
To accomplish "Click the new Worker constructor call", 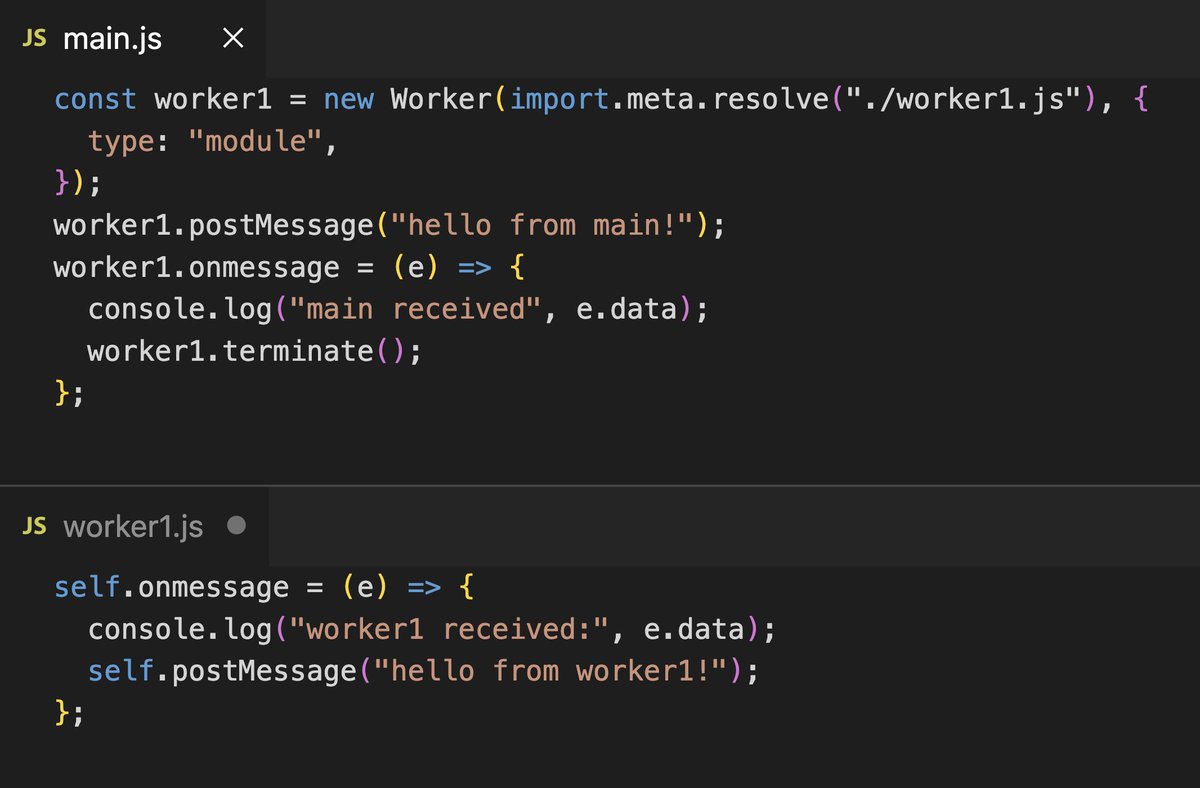I will 406,100.
